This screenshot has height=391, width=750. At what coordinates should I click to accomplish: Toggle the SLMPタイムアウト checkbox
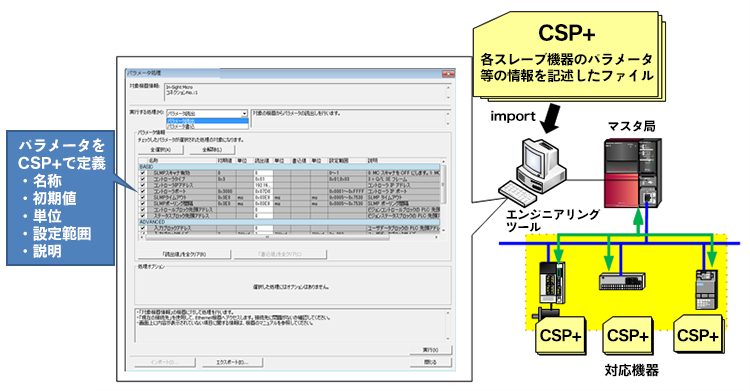[143, 197]
